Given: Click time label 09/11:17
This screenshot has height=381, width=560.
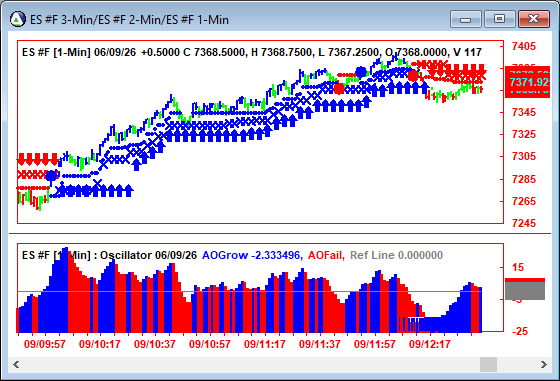Looking at the screenshot, I should pyautogui.click(x=265, y=344).
